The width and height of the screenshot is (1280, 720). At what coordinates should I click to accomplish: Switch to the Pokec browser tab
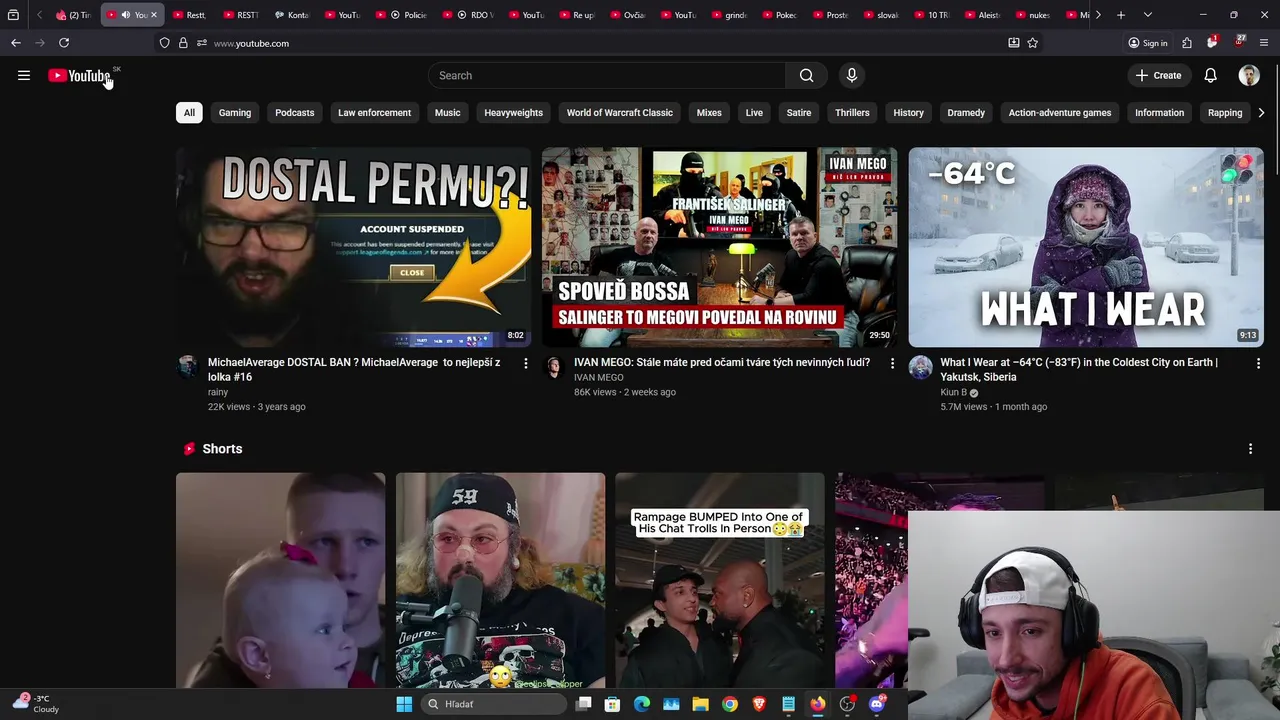pyautogui.click(x=779, y=15)
